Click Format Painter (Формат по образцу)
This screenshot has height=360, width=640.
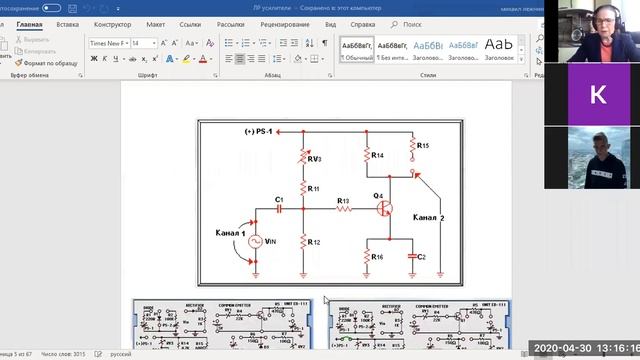46,63
